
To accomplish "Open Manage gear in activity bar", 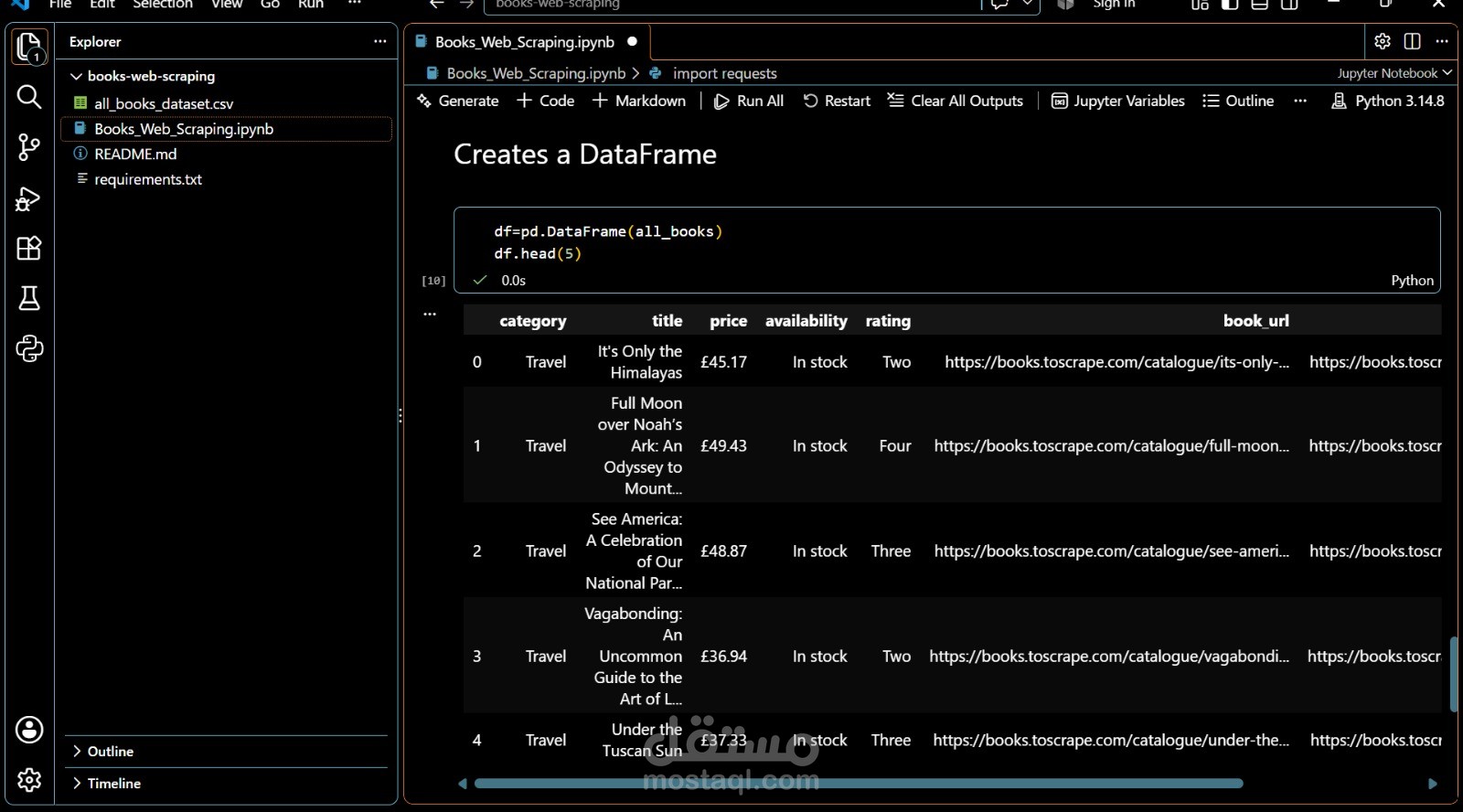I will (x=29, y=779).
